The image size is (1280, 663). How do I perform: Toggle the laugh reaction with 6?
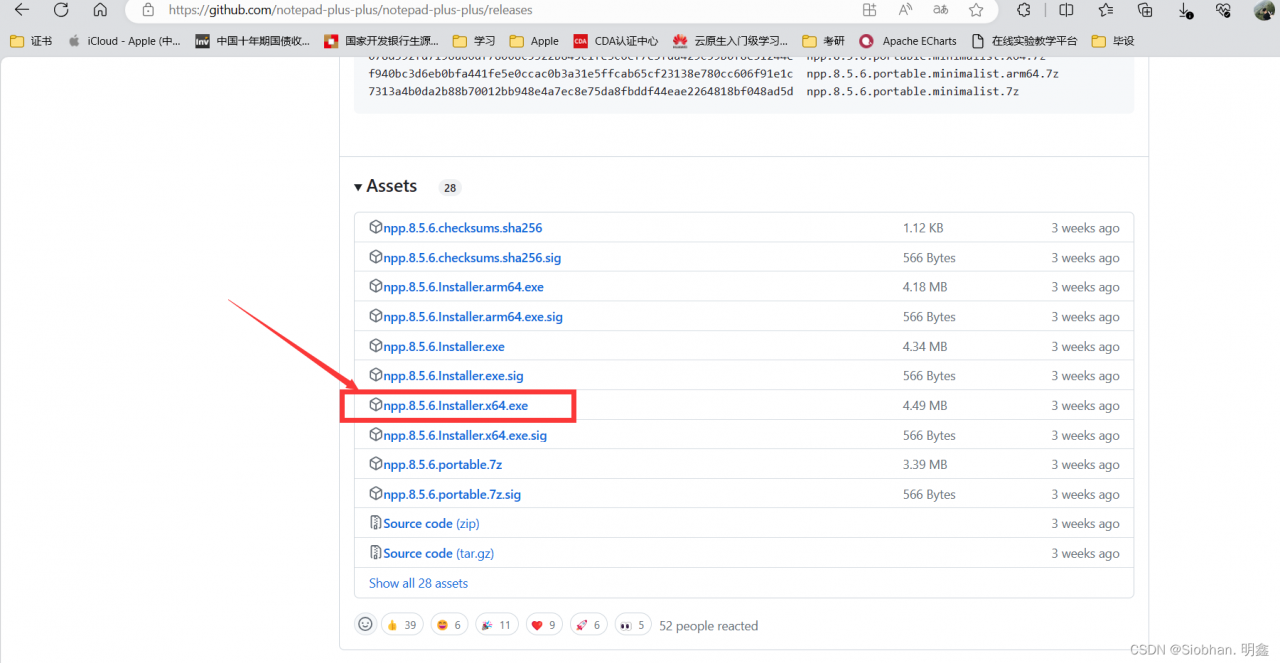[x=450, y=625]
